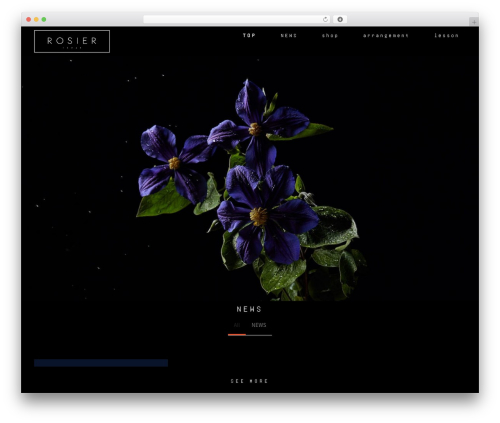This screenshot has height=423, width=500.
Task: Minimize the window with the yellow button
Action: [36, 19]
